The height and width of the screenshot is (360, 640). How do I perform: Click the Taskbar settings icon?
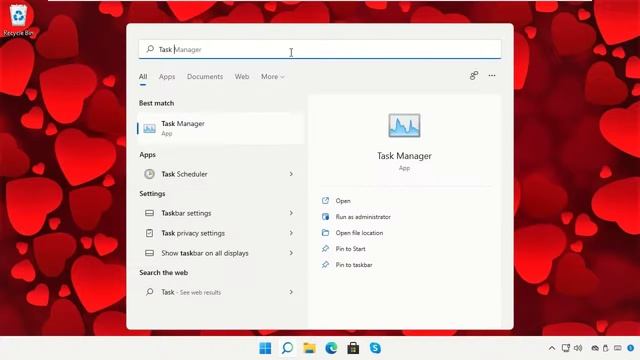click(149, 213)
